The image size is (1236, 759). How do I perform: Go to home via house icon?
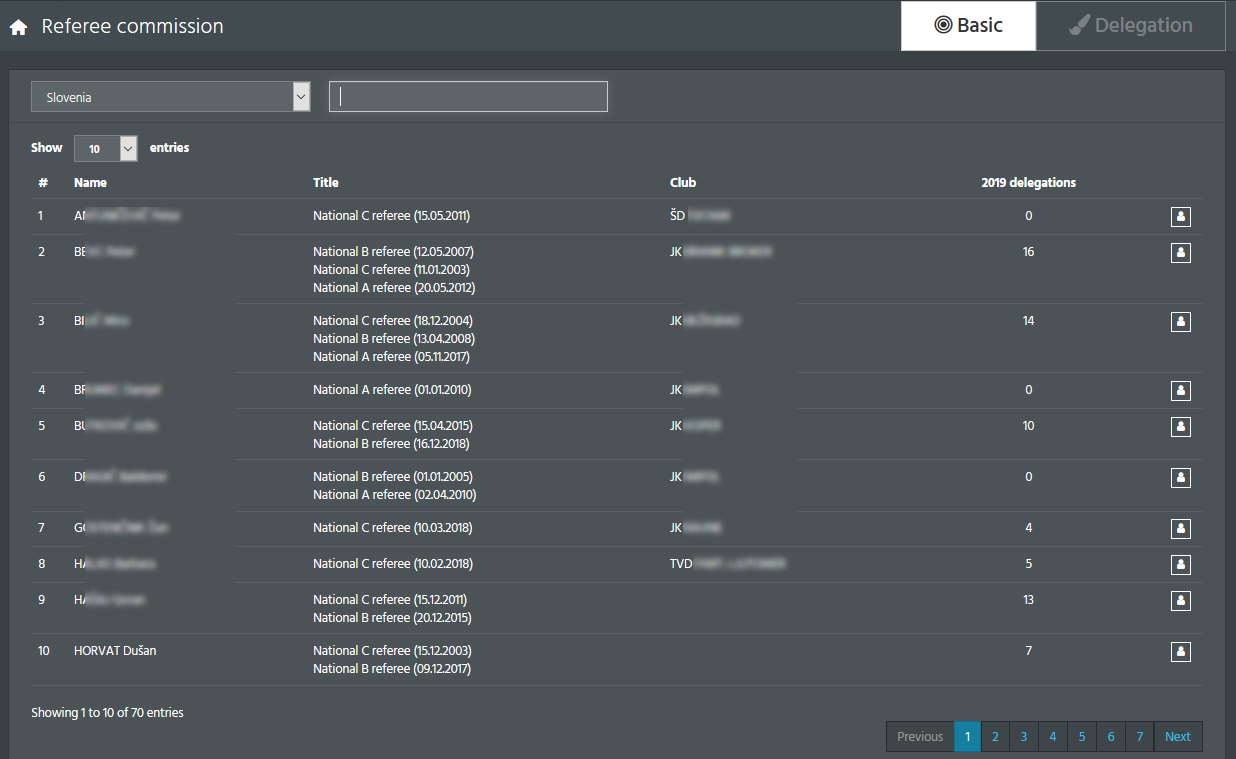coord(18,28)
